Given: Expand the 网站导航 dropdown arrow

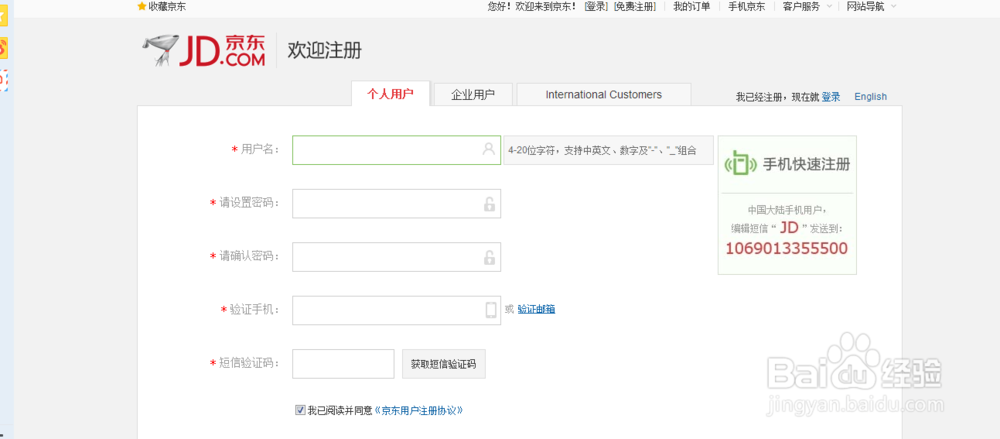Looking at the screenshot, I should pos(893,6).
